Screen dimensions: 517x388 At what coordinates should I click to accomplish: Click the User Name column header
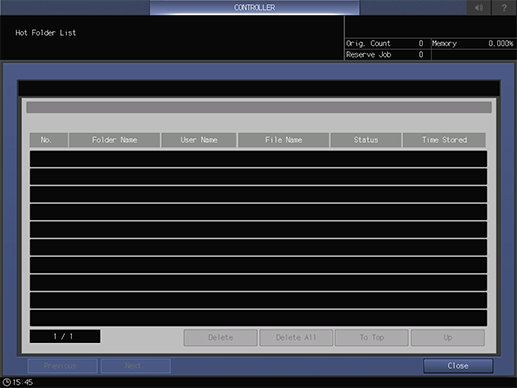click(x=199, y=140)
